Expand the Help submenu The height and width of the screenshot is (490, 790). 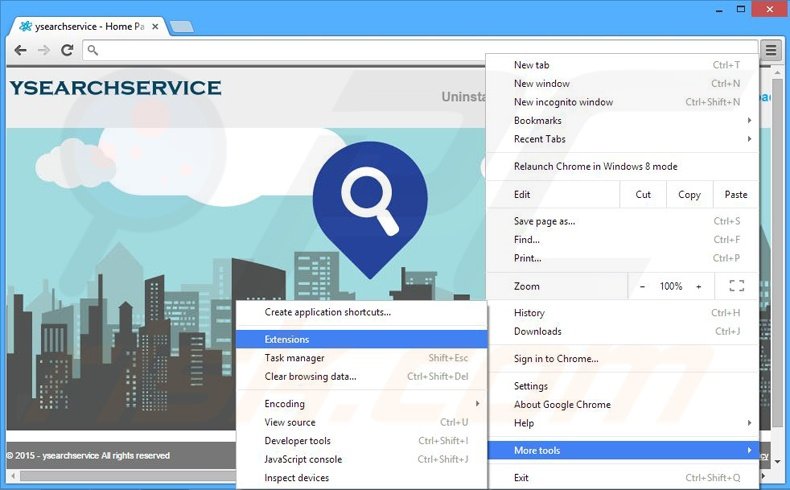pos(624,423)
